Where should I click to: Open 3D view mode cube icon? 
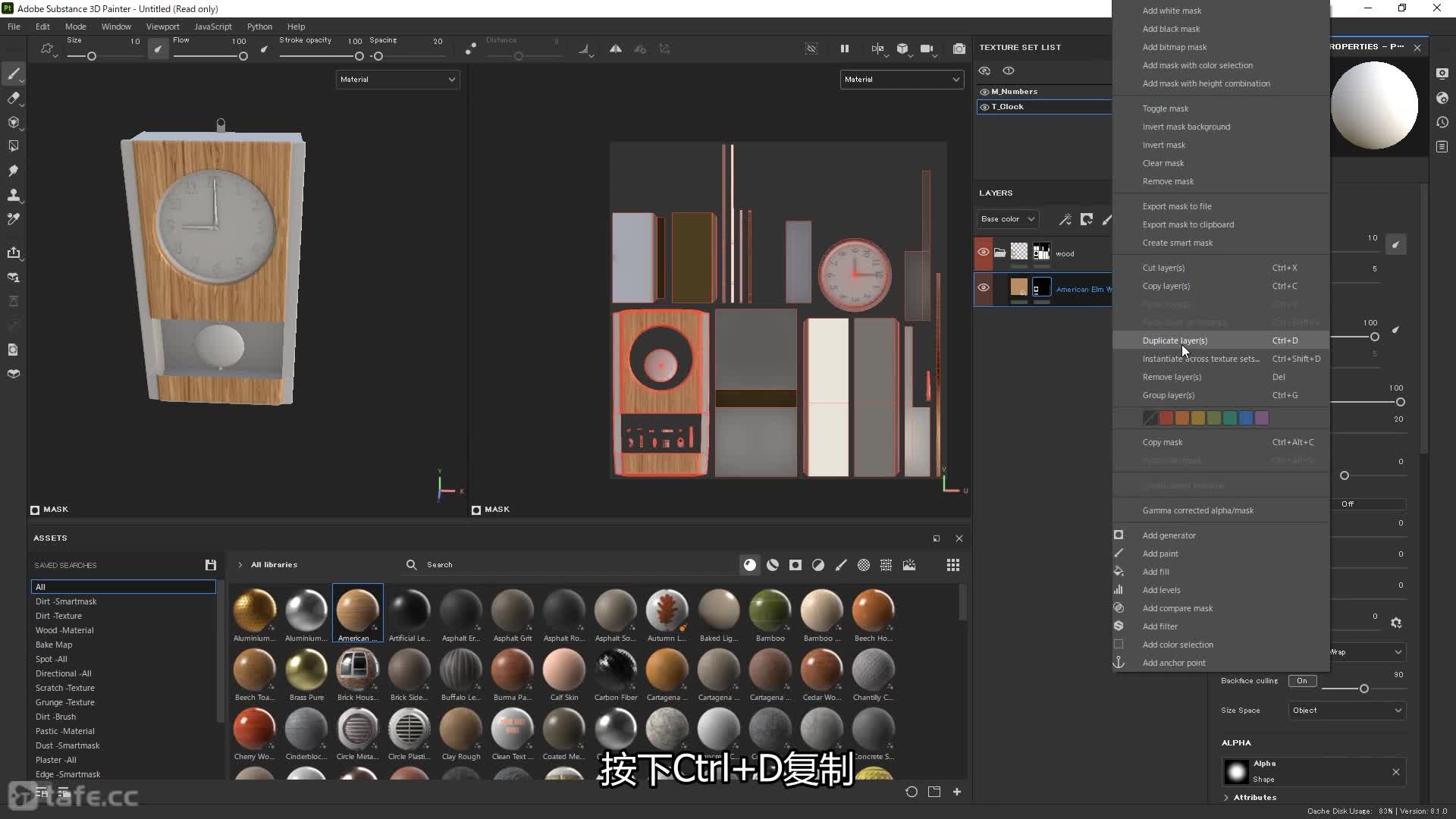click(902, 49)
